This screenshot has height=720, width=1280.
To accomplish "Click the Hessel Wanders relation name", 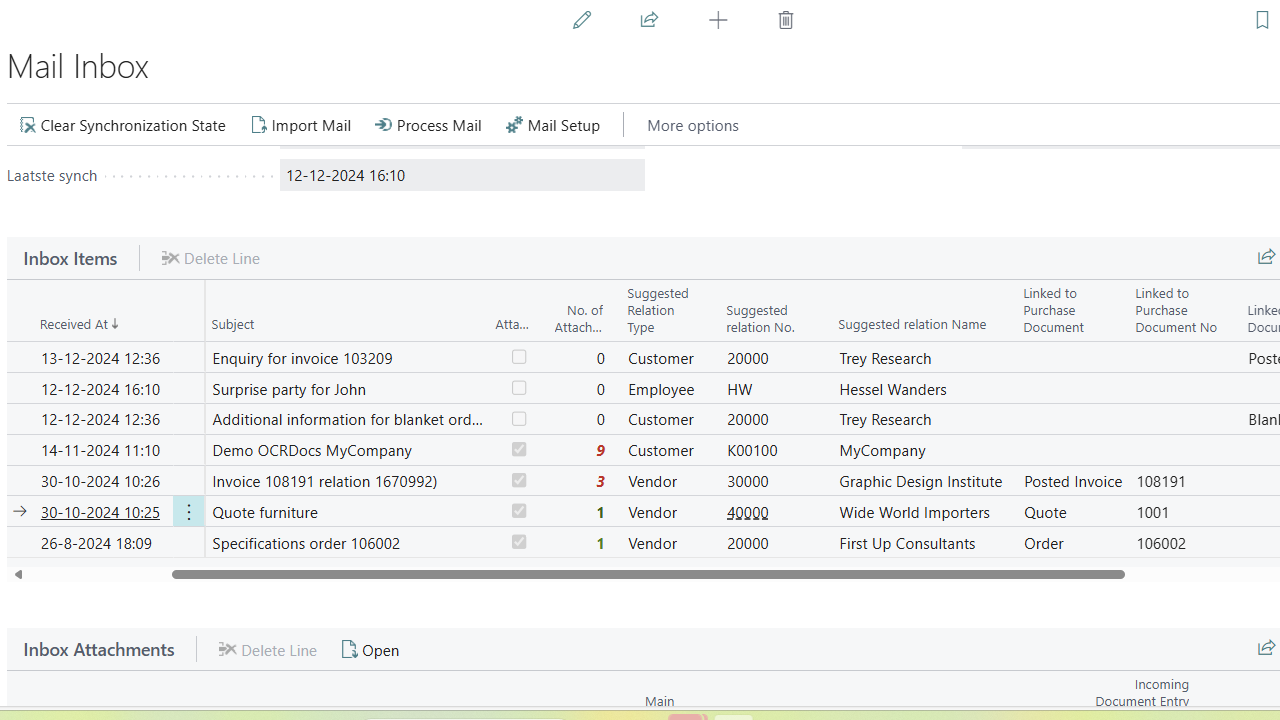I will pyautogui.click(x=893, y=389).
